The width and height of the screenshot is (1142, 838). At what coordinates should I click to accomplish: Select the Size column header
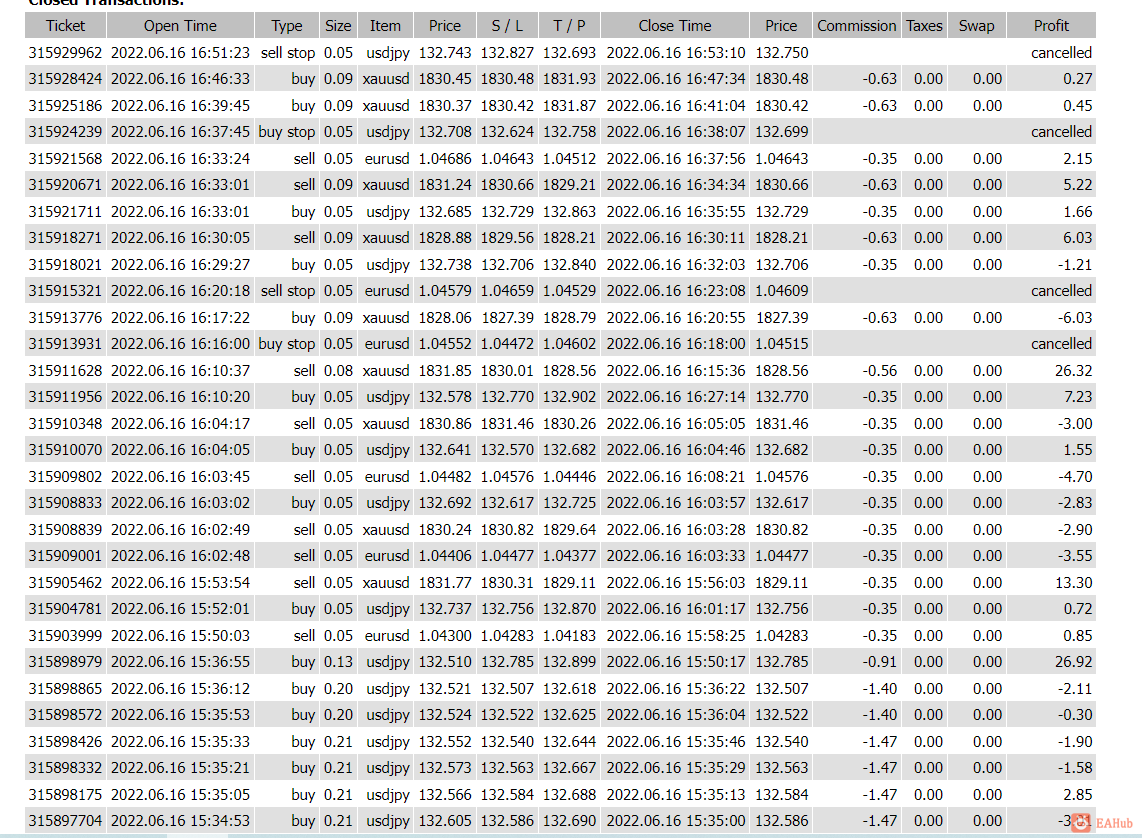pos(338,25)
